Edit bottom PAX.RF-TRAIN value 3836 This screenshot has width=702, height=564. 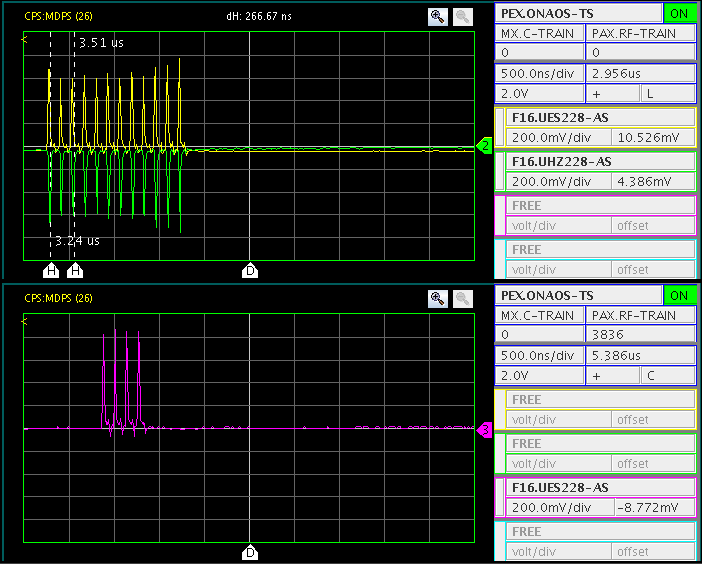[641, 334]
